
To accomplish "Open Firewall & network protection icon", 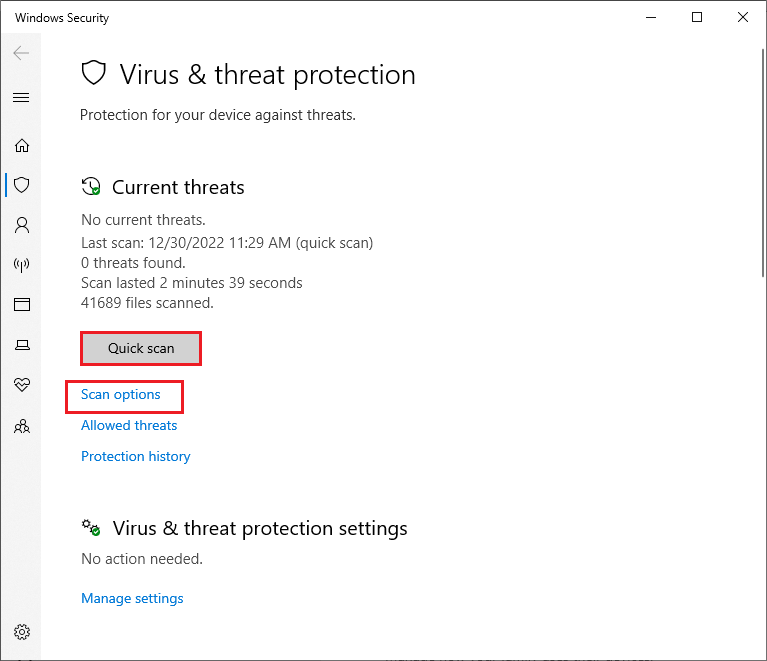I will [22, 265].
